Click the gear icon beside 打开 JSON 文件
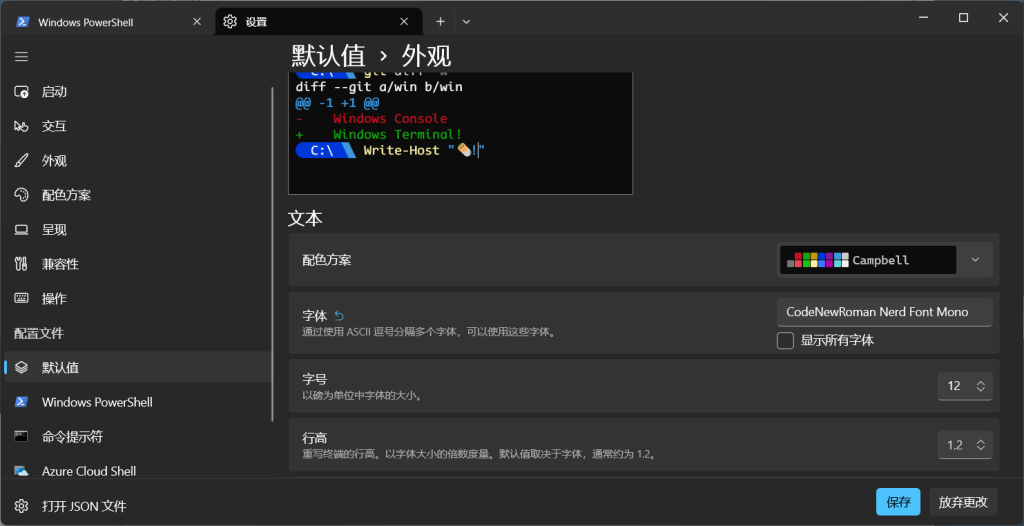Viewport: 1024px width, 526px height. click(x=22, y=506)
